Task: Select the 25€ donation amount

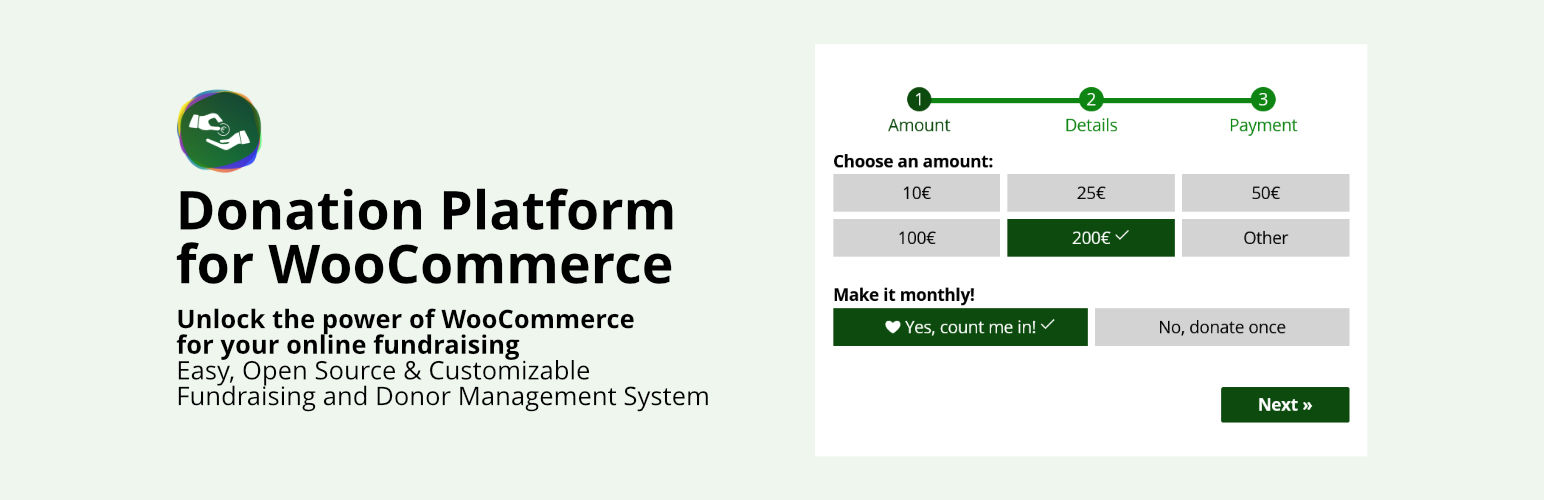Action: click(x=1090, y=193)
